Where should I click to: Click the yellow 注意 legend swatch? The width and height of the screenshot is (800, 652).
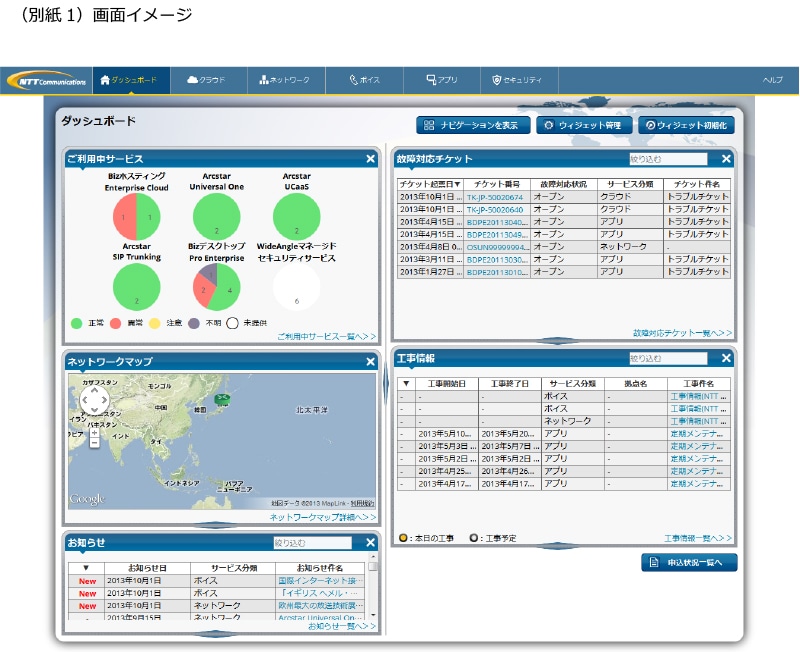click(155, 323)
